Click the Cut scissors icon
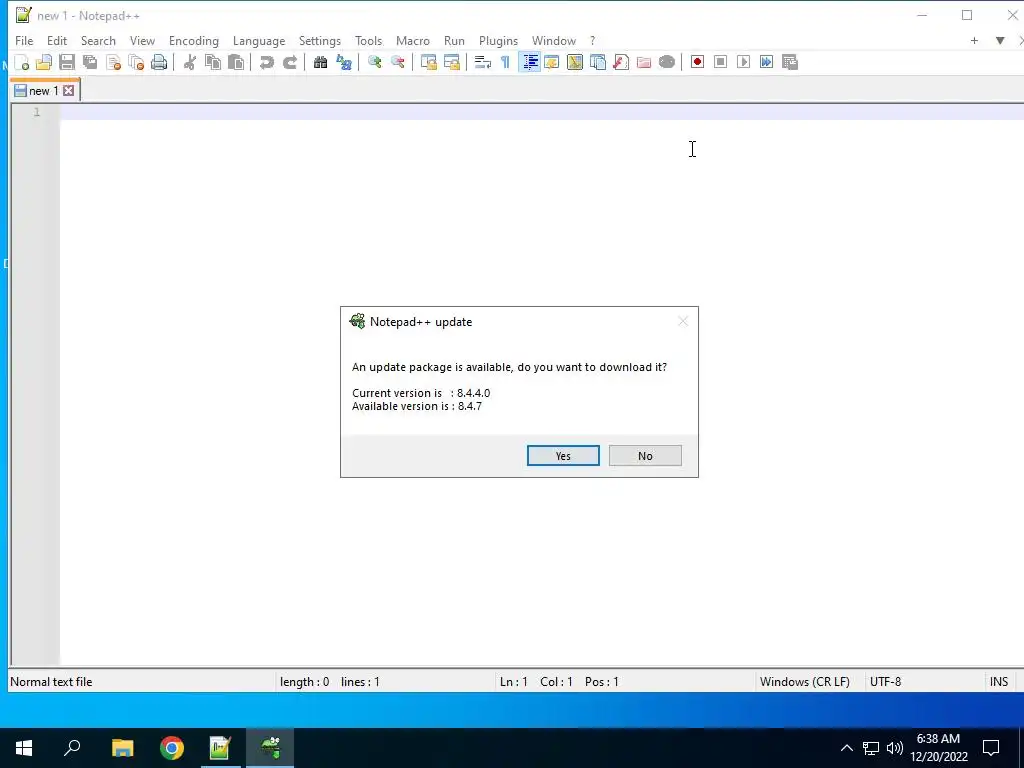This screenshot has width=1024, height=768. tap(189, 62)
